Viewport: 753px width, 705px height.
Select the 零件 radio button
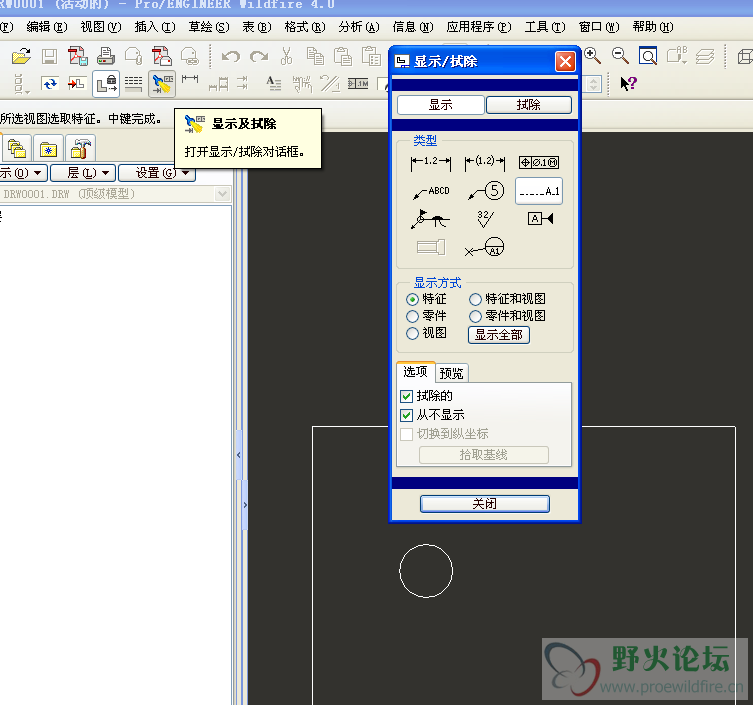pyautogui.click(x=412, y=316)
